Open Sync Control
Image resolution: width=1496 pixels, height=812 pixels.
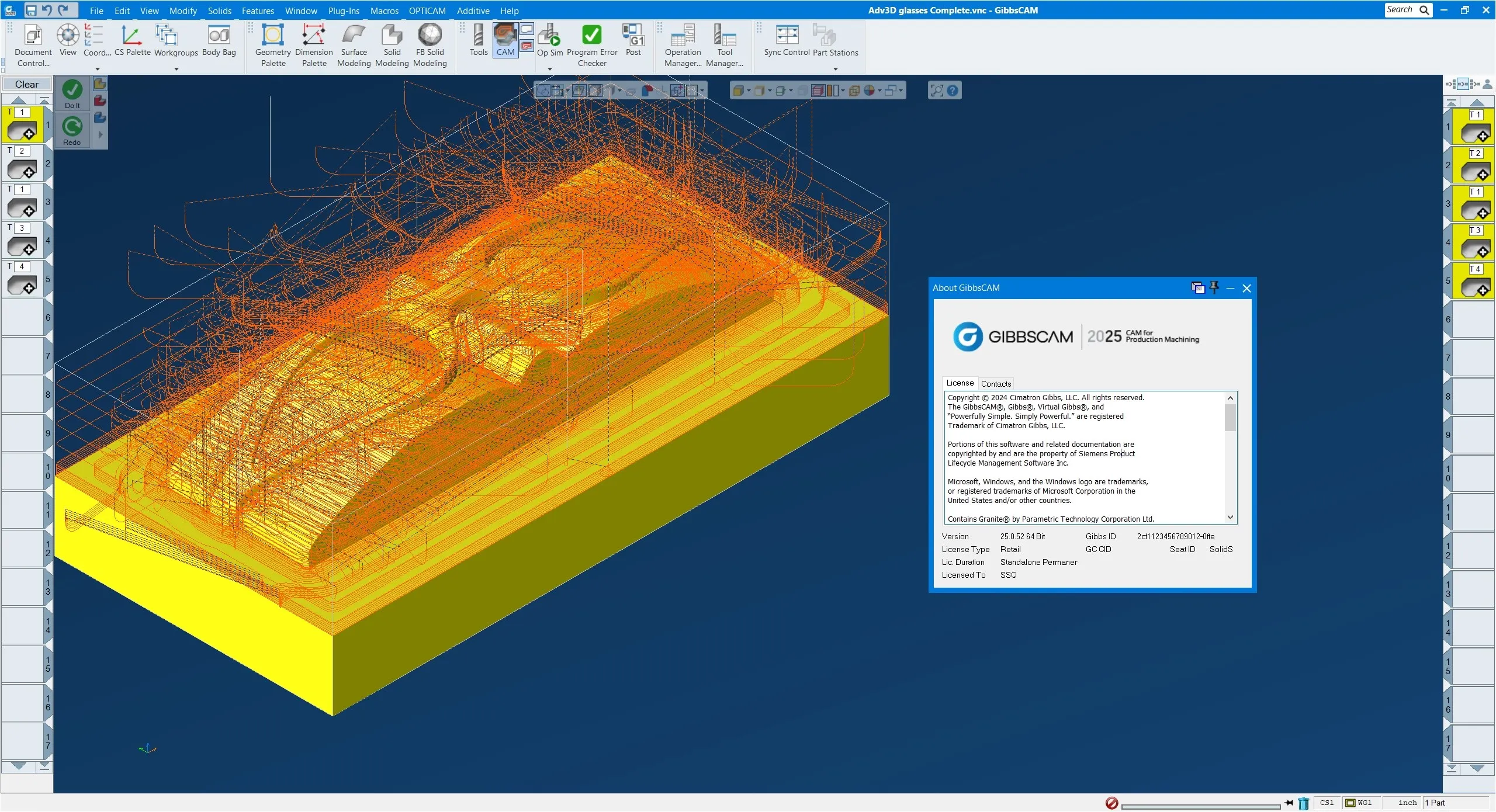[x=787, y=41]
